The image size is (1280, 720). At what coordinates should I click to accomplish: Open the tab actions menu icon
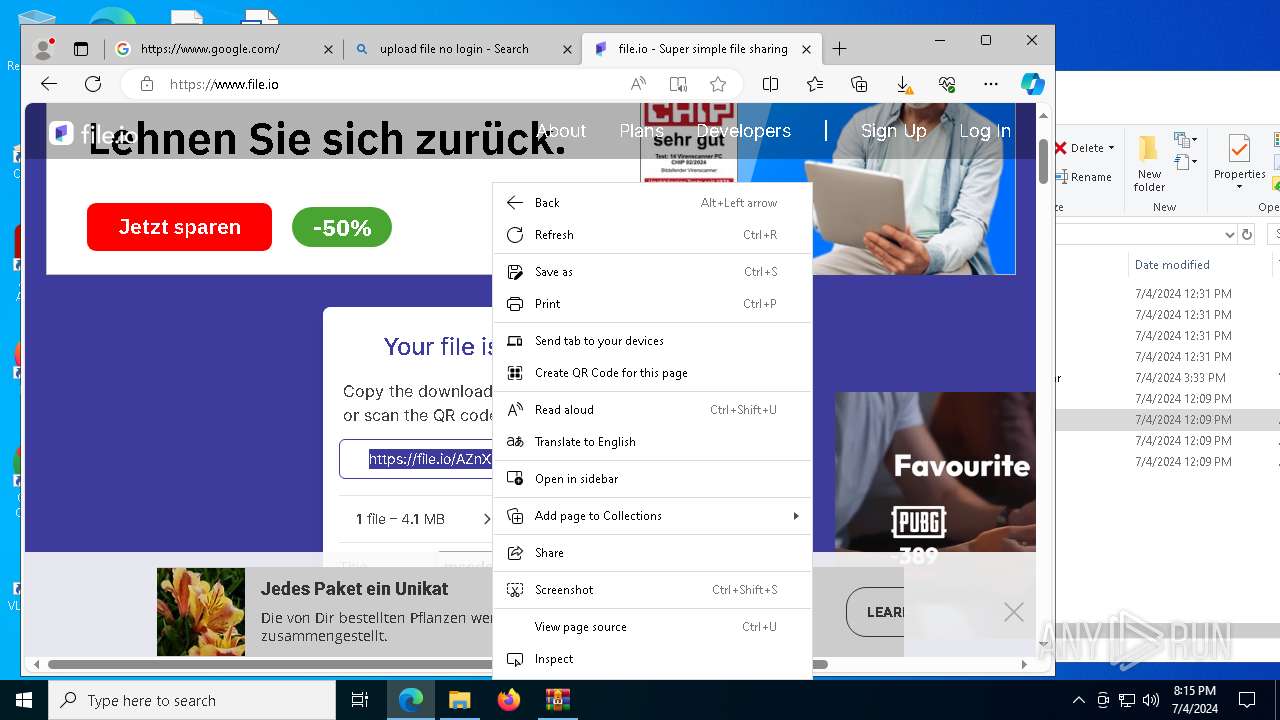tap(81, 48)
